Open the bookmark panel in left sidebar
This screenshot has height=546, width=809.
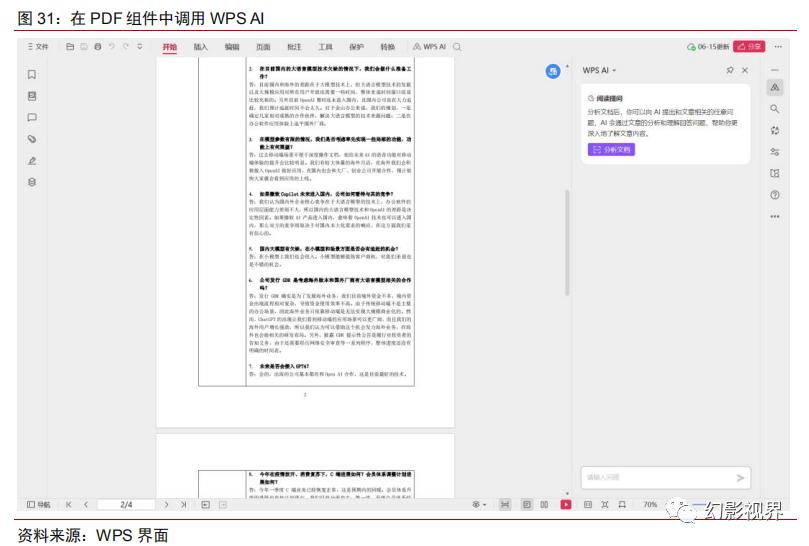pos(32,74)
